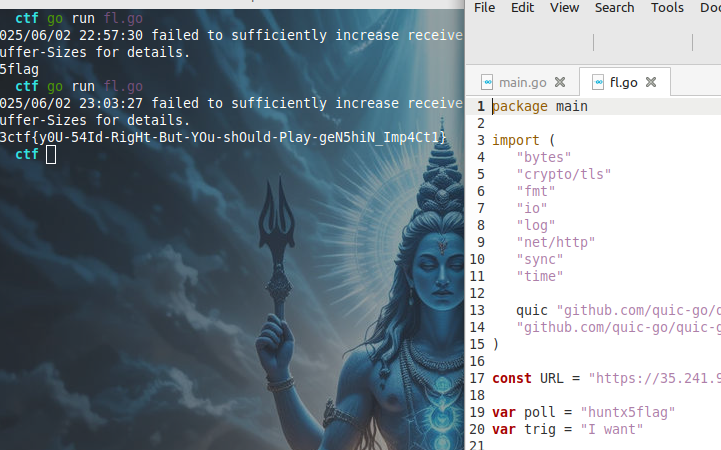721x450 pixels.
Task: Open the Edit menu in the editor
Action: pyautogui.click(x=522, y=8)
